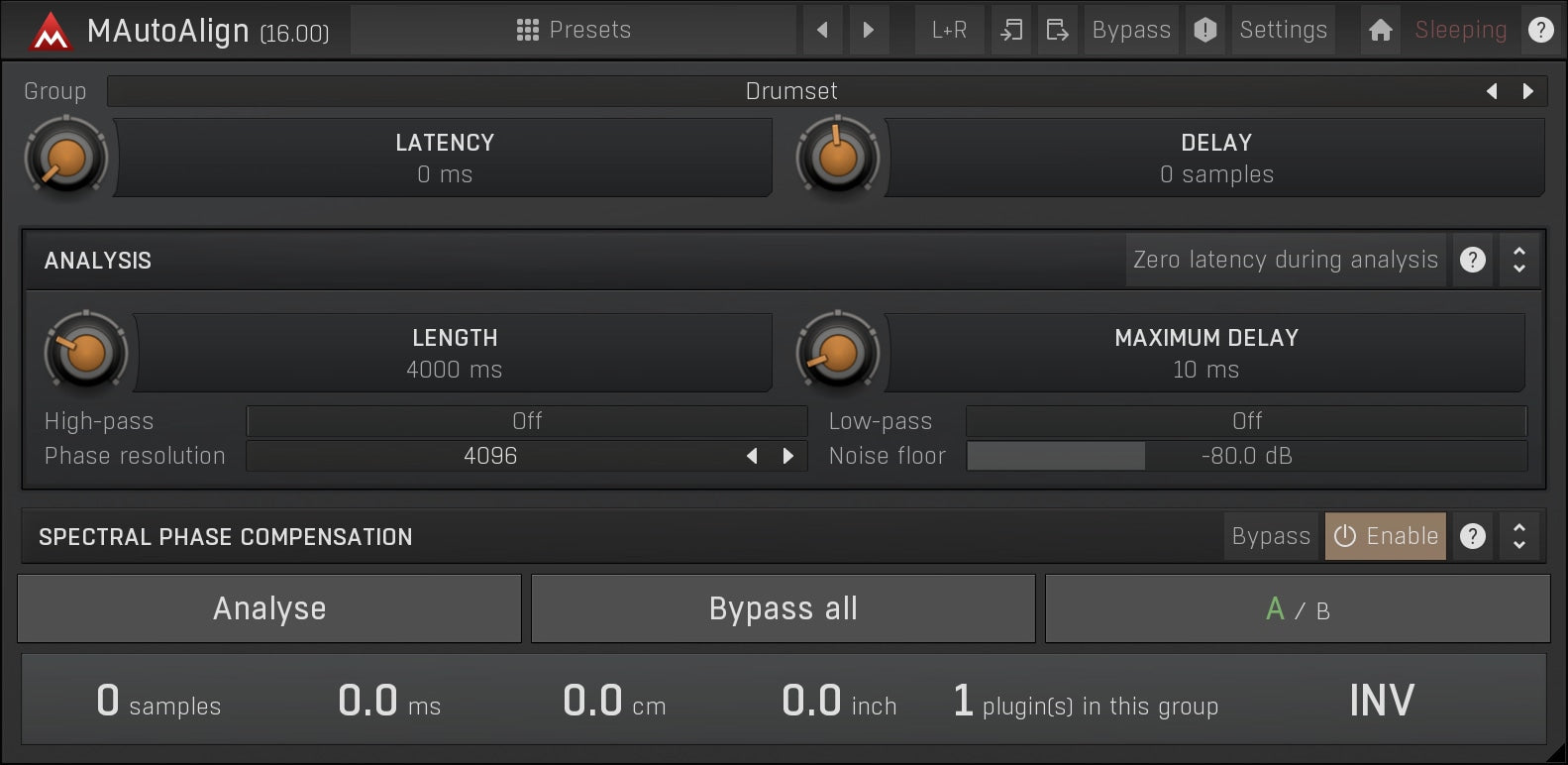Click the paste settings icon in top toolbar
1568x765 pixels.
click(1057, 30)
